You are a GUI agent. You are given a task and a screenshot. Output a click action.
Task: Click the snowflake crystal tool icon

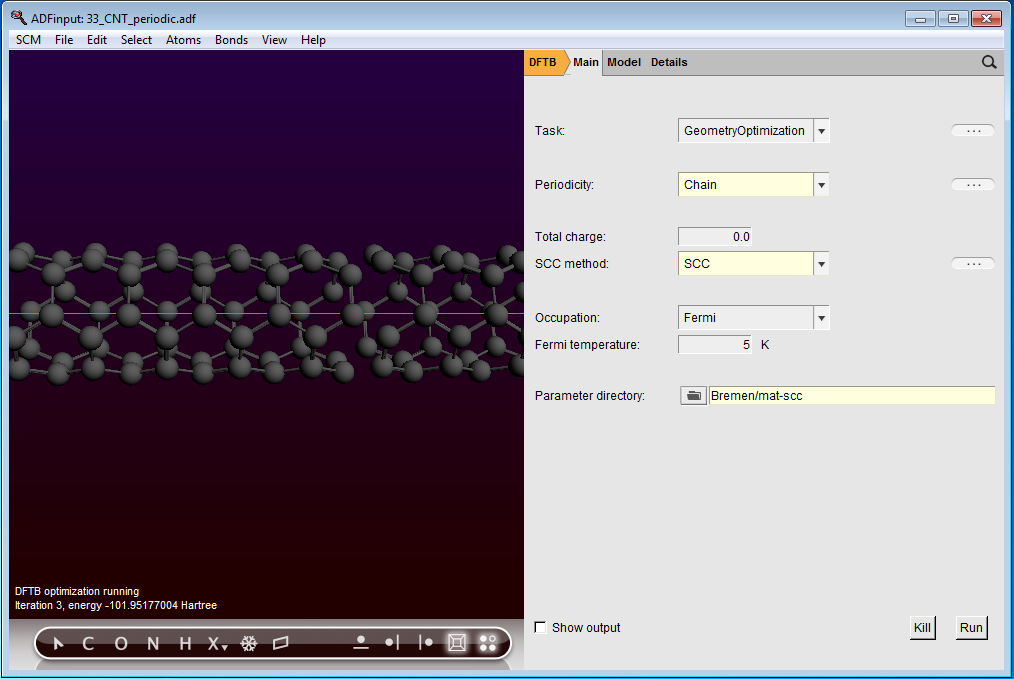click(249, 643)
